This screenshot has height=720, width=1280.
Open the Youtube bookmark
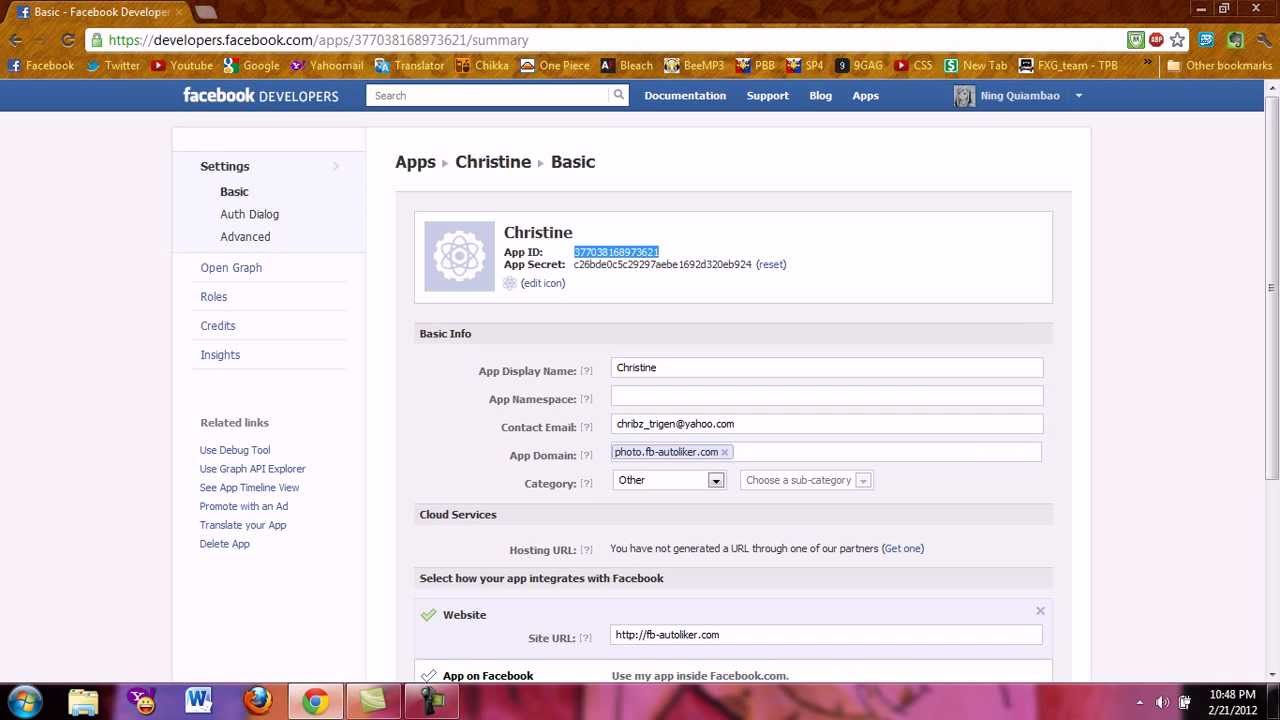pyautogui.click(x=182, y=65)
